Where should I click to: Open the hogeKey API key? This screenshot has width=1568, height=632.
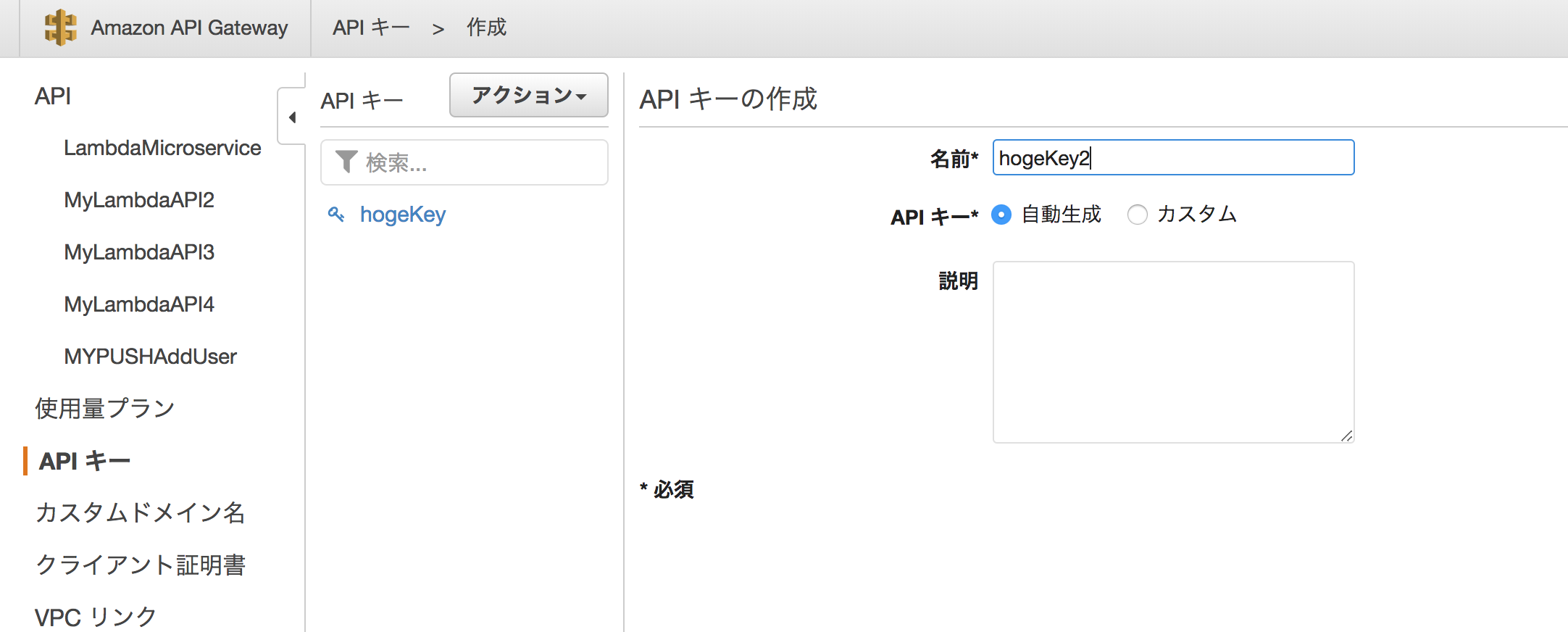[x=403, y=215]
